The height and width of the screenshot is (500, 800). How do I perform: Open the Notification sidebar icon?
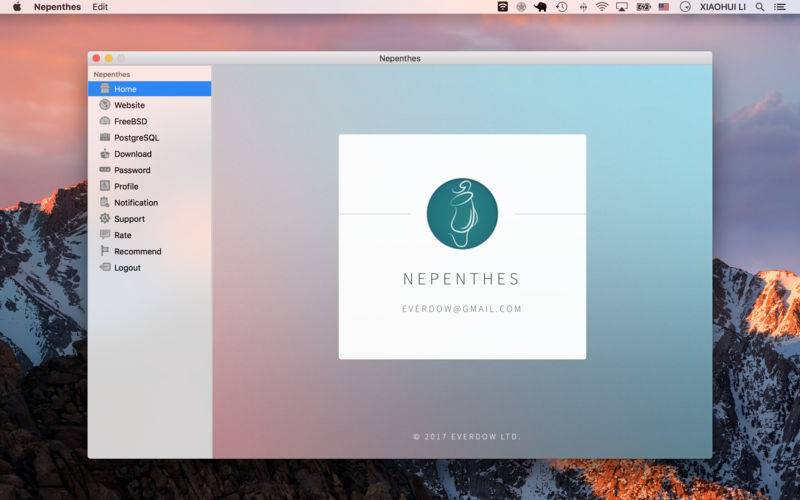[105, 202]
